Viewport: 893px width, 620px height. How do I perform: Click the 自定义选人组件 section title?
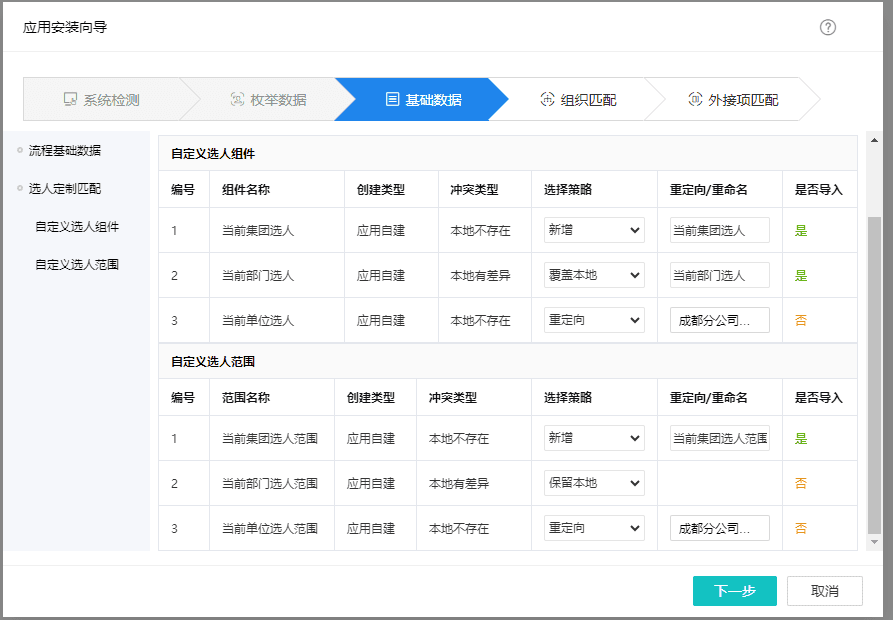coord(213,154)
